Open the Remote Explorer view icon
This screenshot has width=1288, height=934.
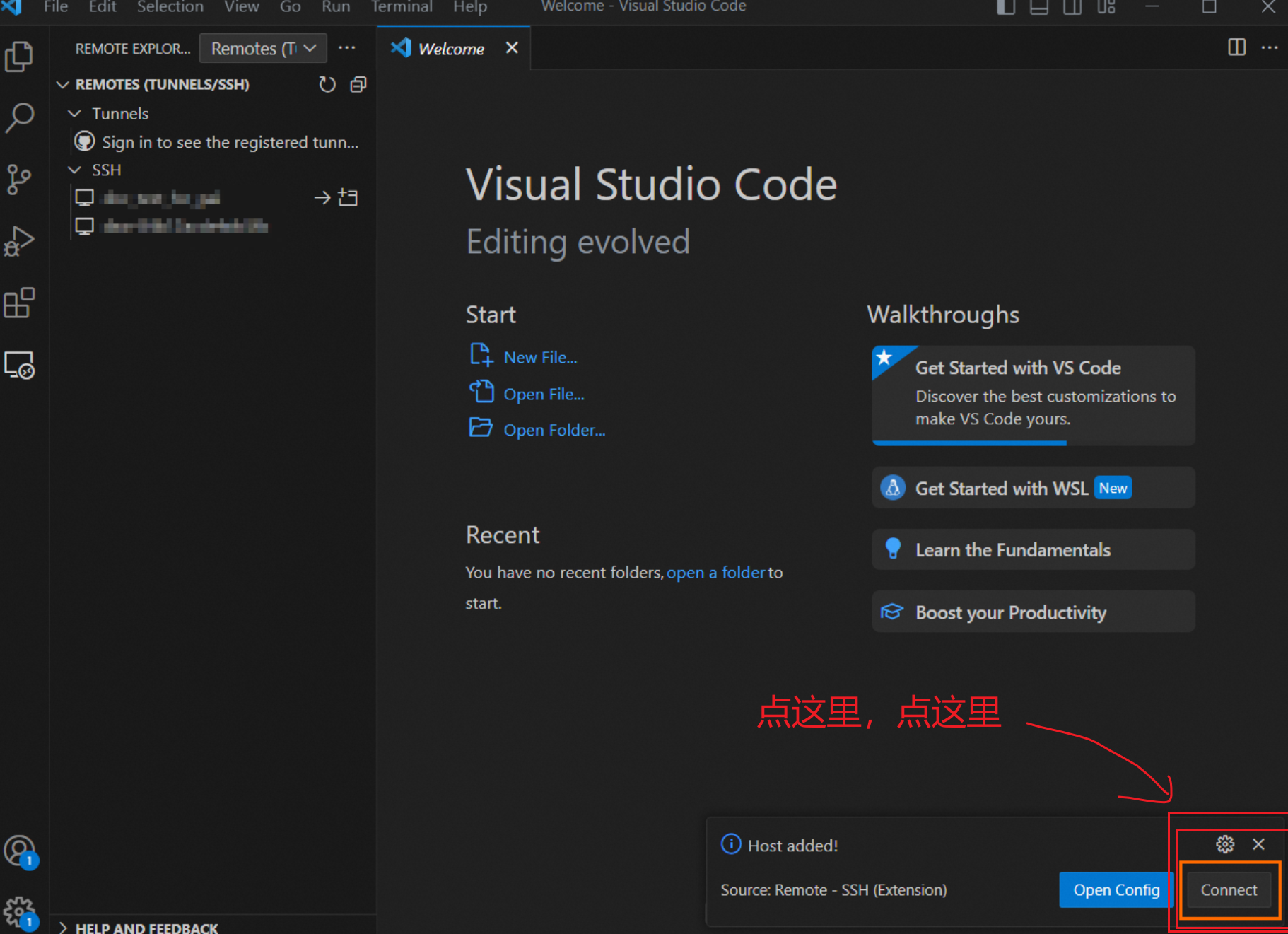19,365
